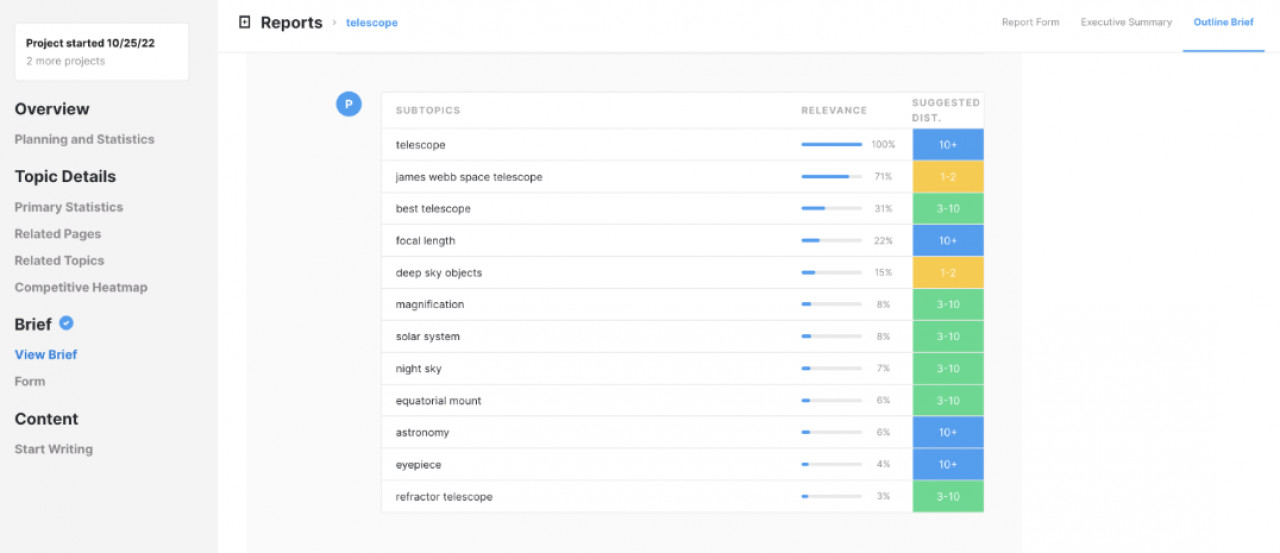Click the telescope breadcrumb link
Image resolution: width=1280 pixels, height=553 pixels.
click(372, 23)
